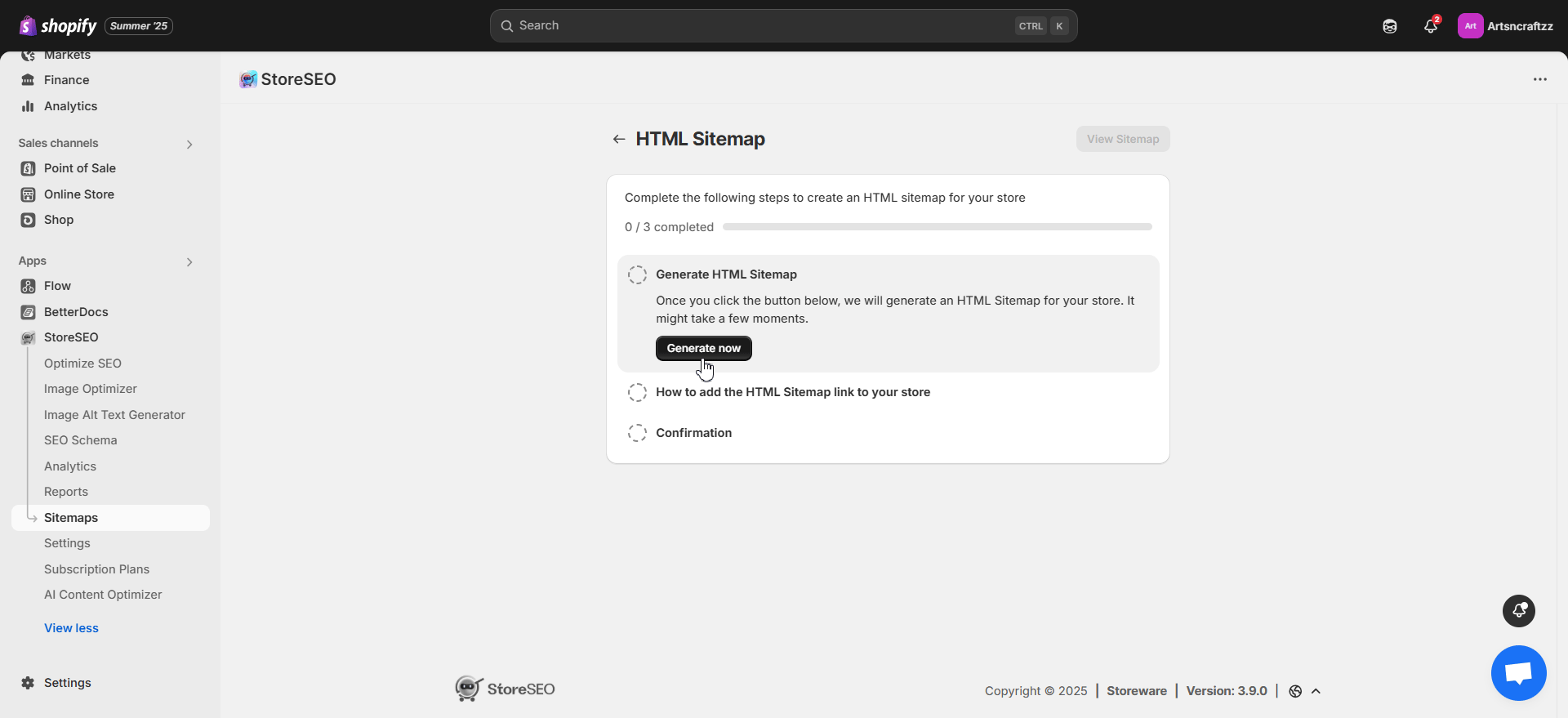Click the Settings gear icon
1568x718 pixels.
pos(28,683)
